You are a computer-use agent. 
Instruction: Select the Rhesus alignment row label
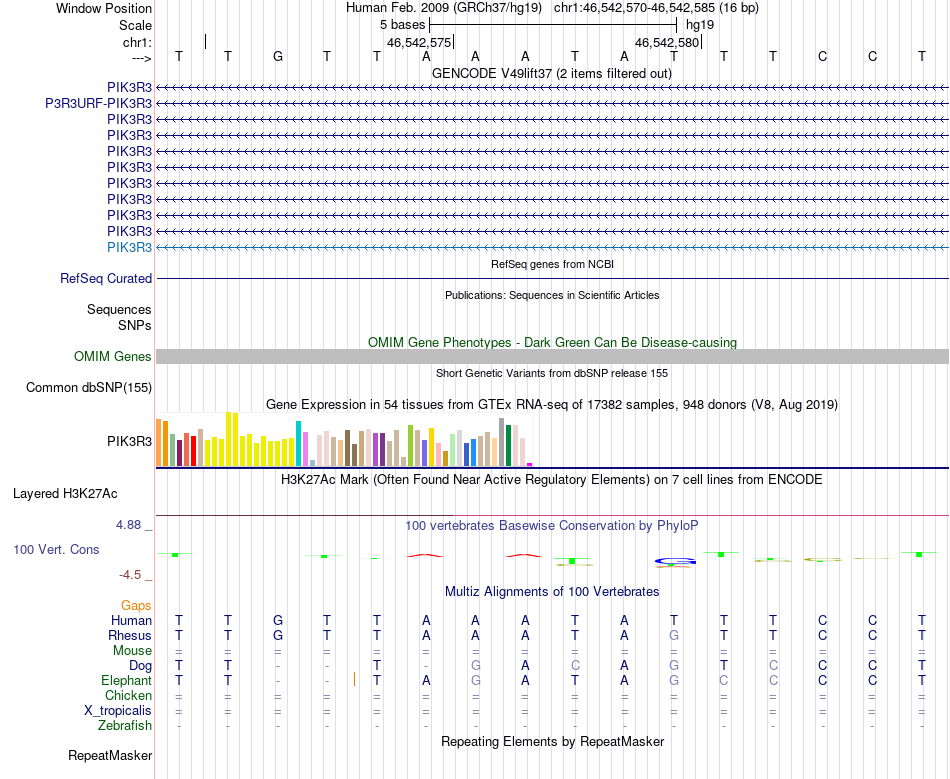click(130, 635)
